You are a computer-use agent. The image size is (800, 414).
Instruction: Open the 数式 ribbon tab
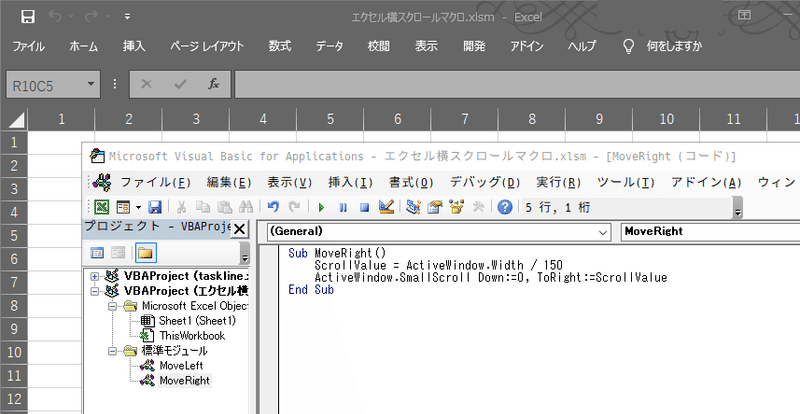tap(280, 46)
